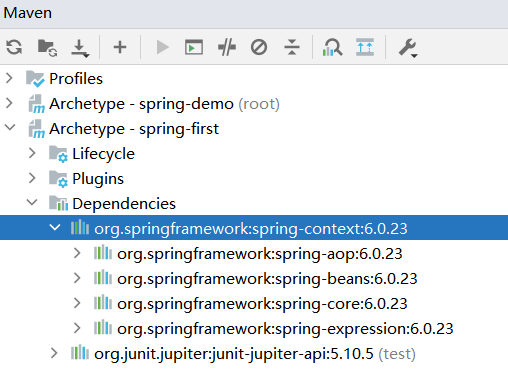508x377 pixels.
Task: Select 'Archetype - spring-demo' row text
Action: pos(141,104)
